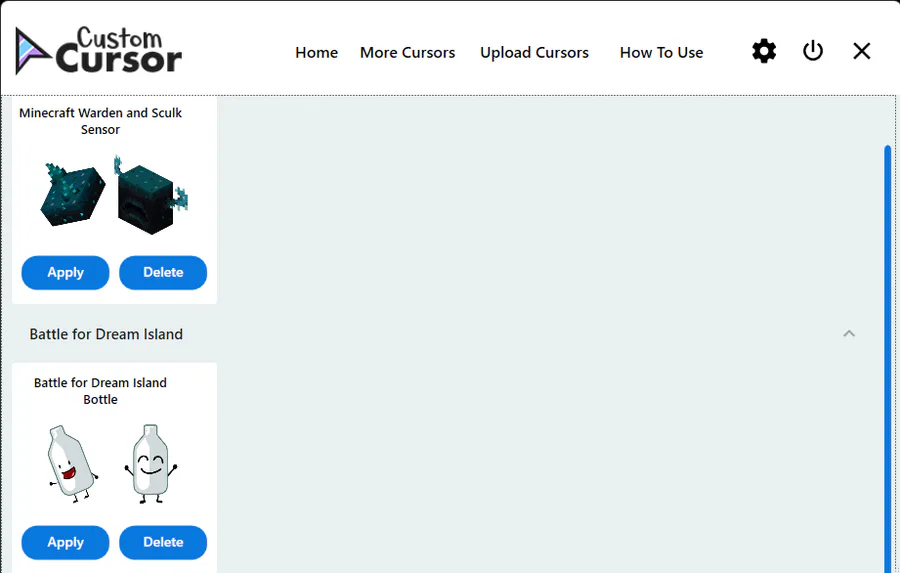Open Upload Cursors page
The image size is (900, 573).
(x=534, y=52)
